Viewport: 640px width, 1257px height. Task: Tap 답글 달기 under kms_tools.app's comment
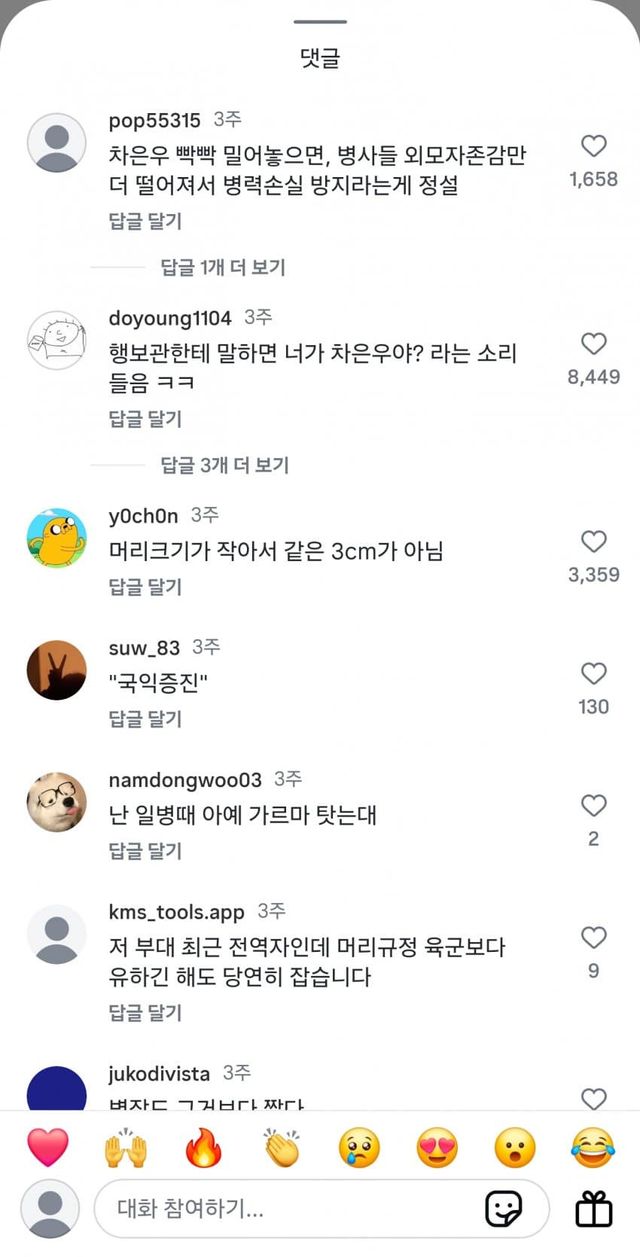(x=146, y=1013)
